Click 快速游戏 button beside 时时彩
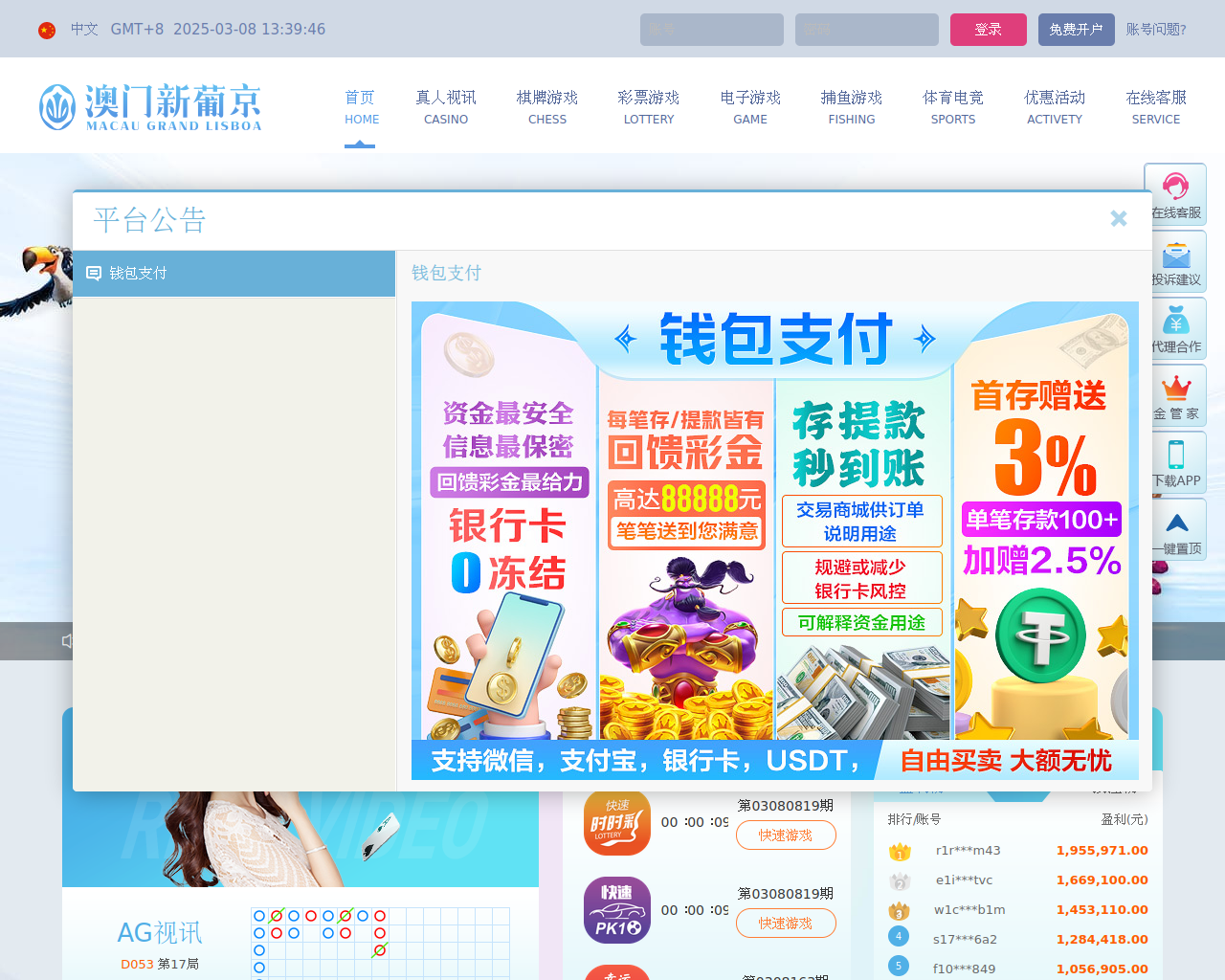 coord(786,835)
